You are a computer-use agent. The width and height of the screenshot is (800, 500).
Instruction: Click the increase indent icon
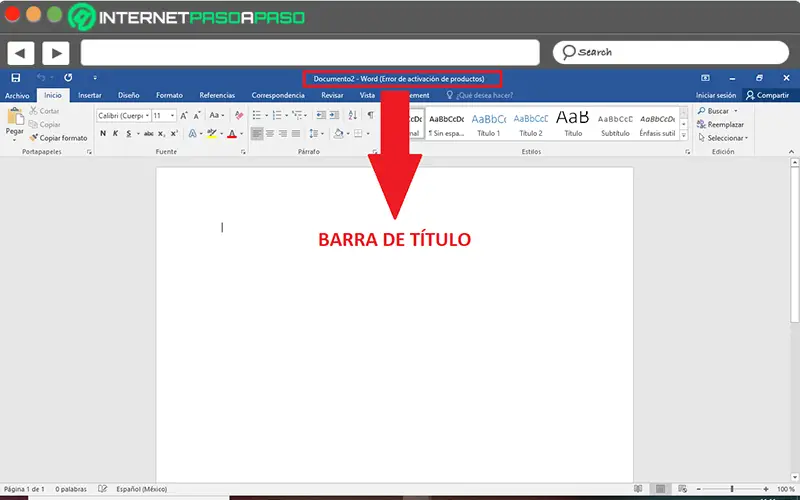[334, 115]
